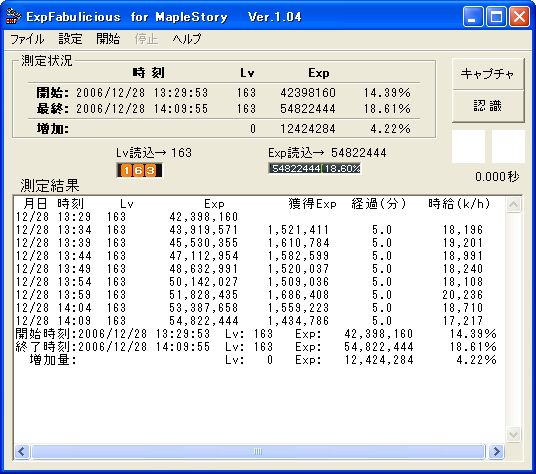
Task: Click the 増加量 summary line
Action: point(263,360)
